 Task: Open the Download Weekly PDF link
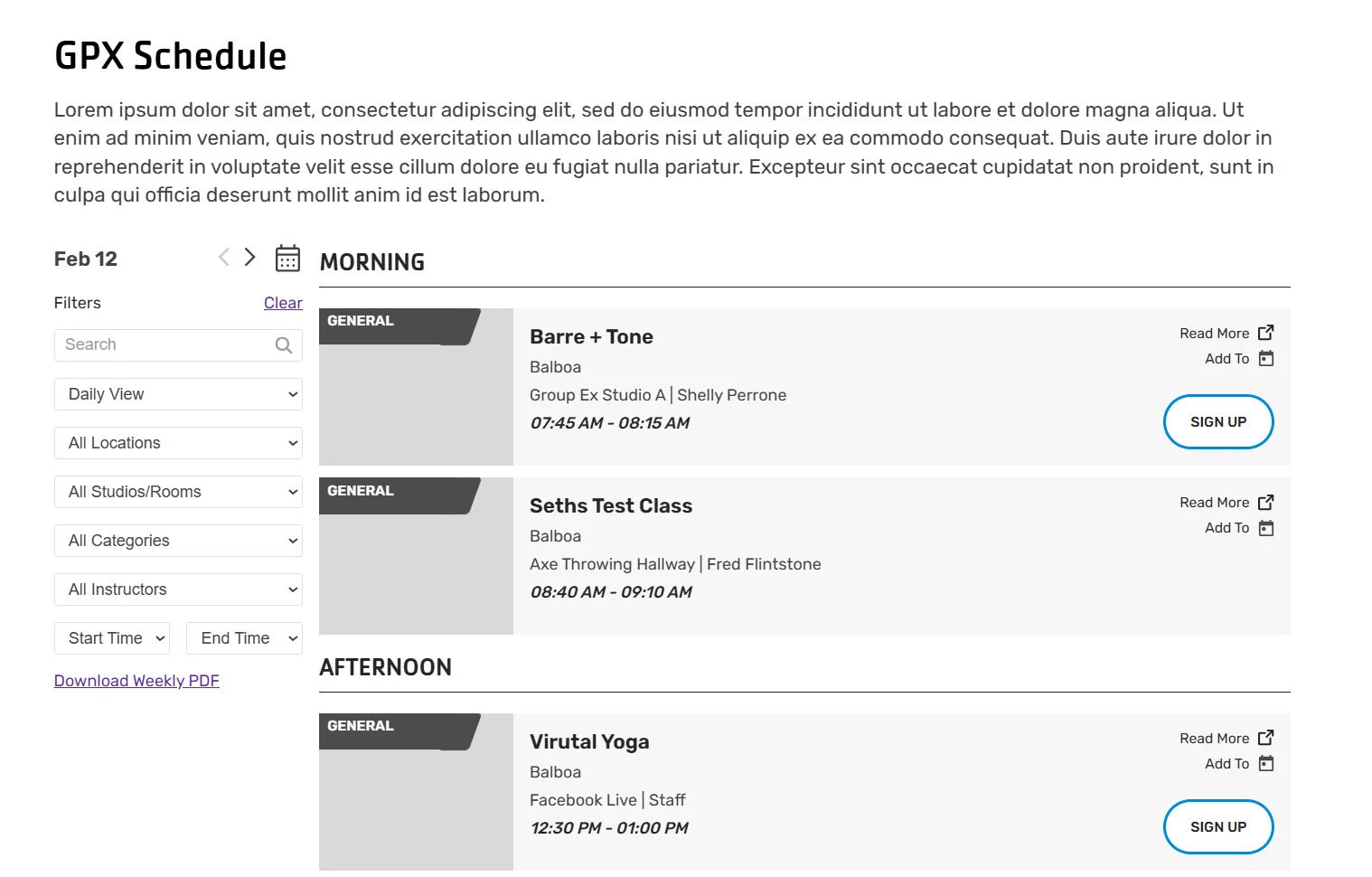(136, 681)
